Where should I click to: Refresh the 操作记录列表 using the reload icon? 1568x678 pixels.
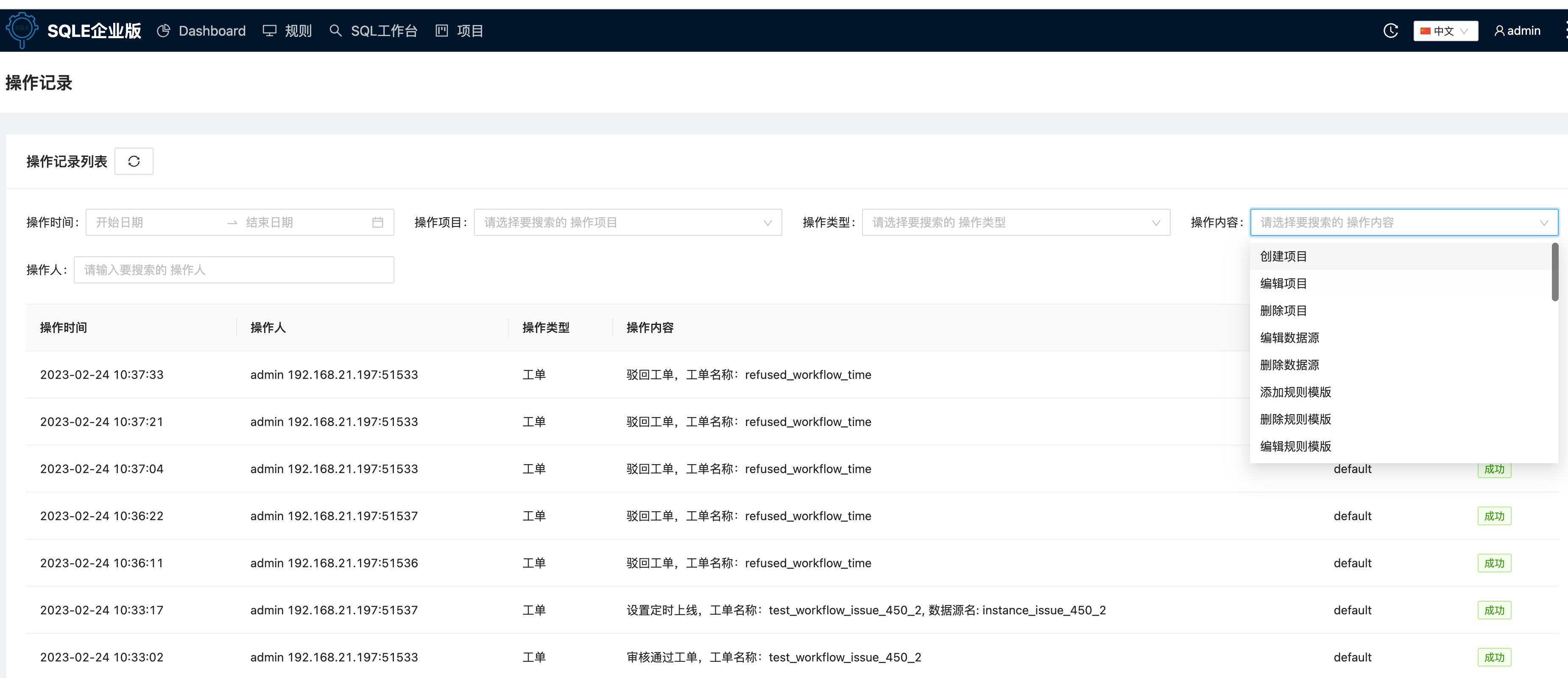(133, 161)
